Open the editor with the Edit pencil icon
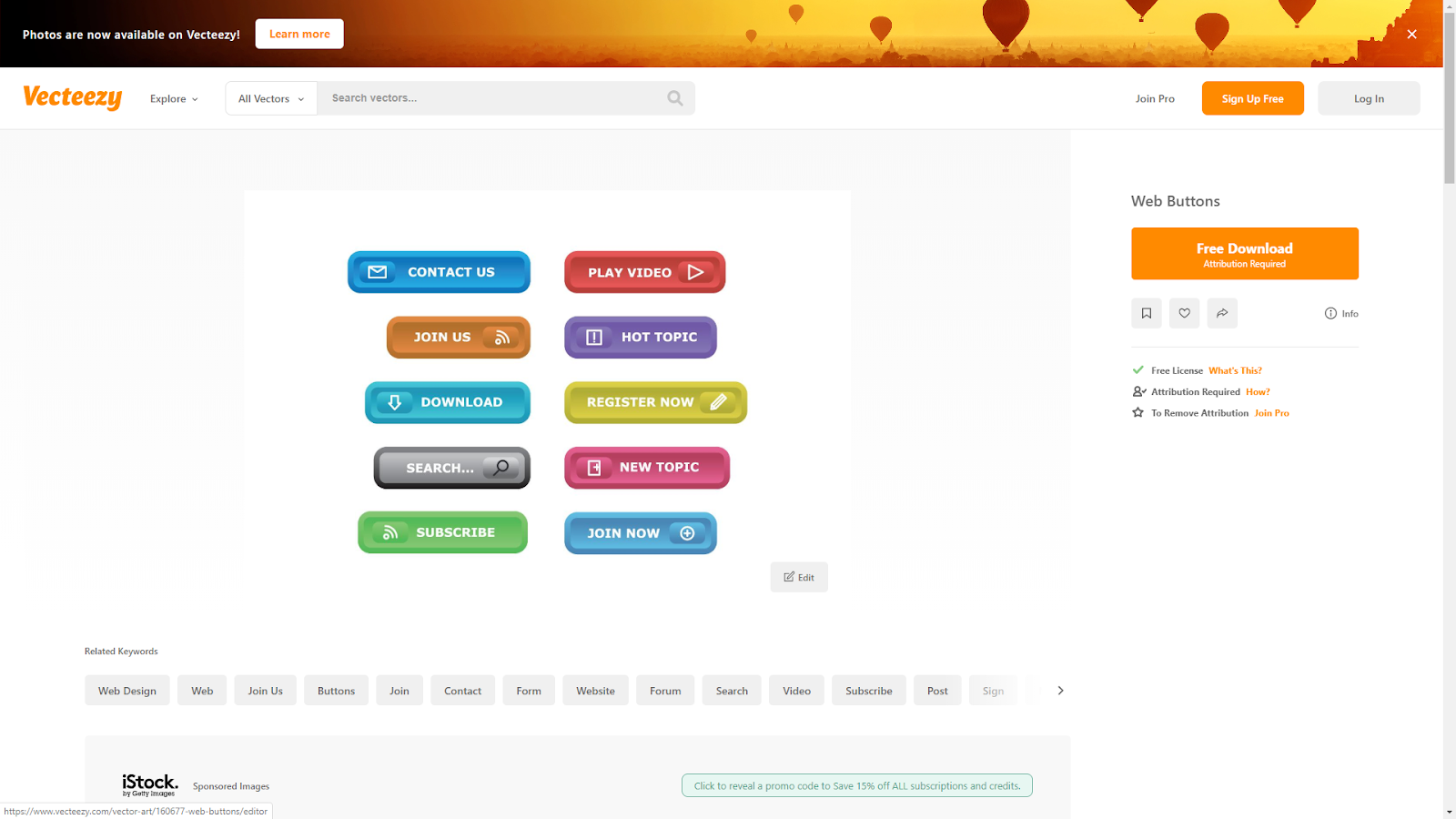This screenshot has height=819, width=1456. click(x=798, y=577)
